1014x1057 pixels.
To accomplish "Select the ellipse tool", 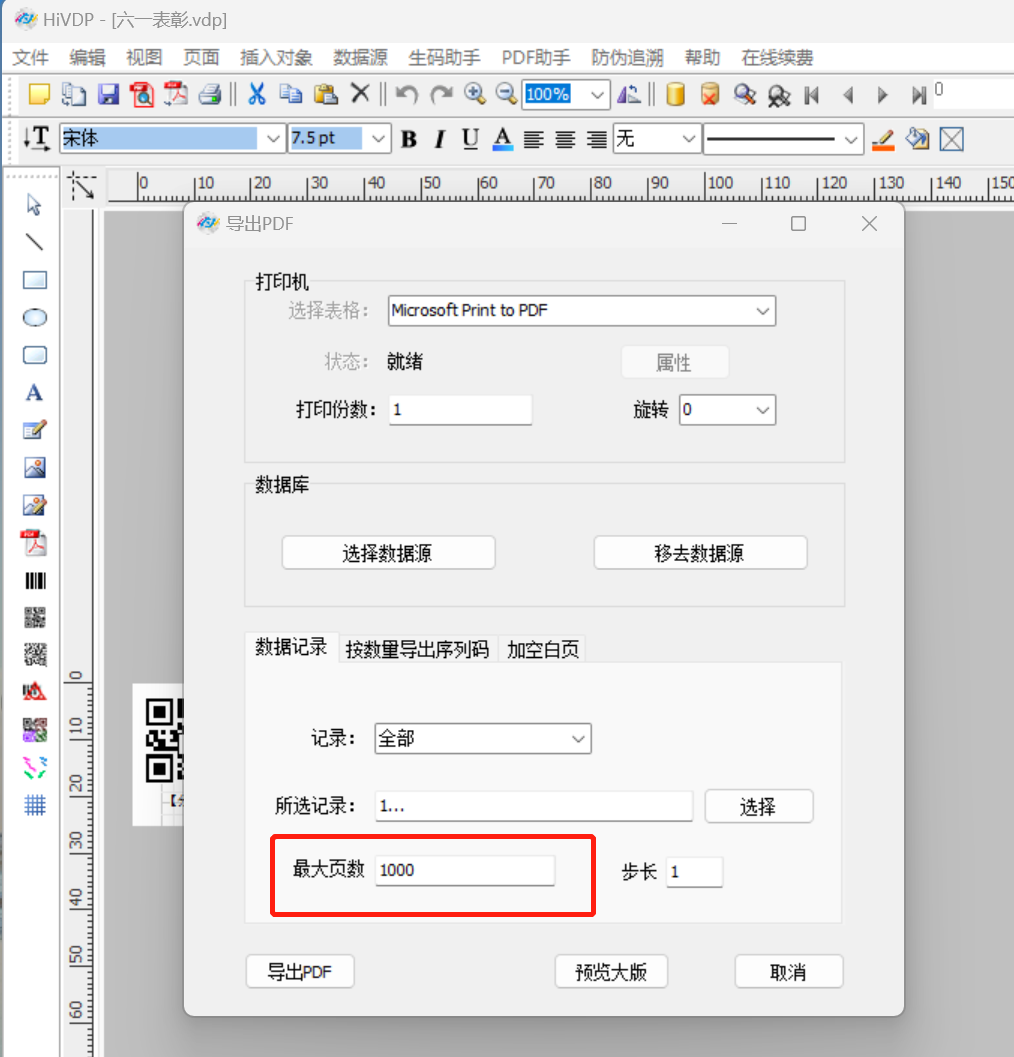I will pyautogui.click(x=35, y=317).
